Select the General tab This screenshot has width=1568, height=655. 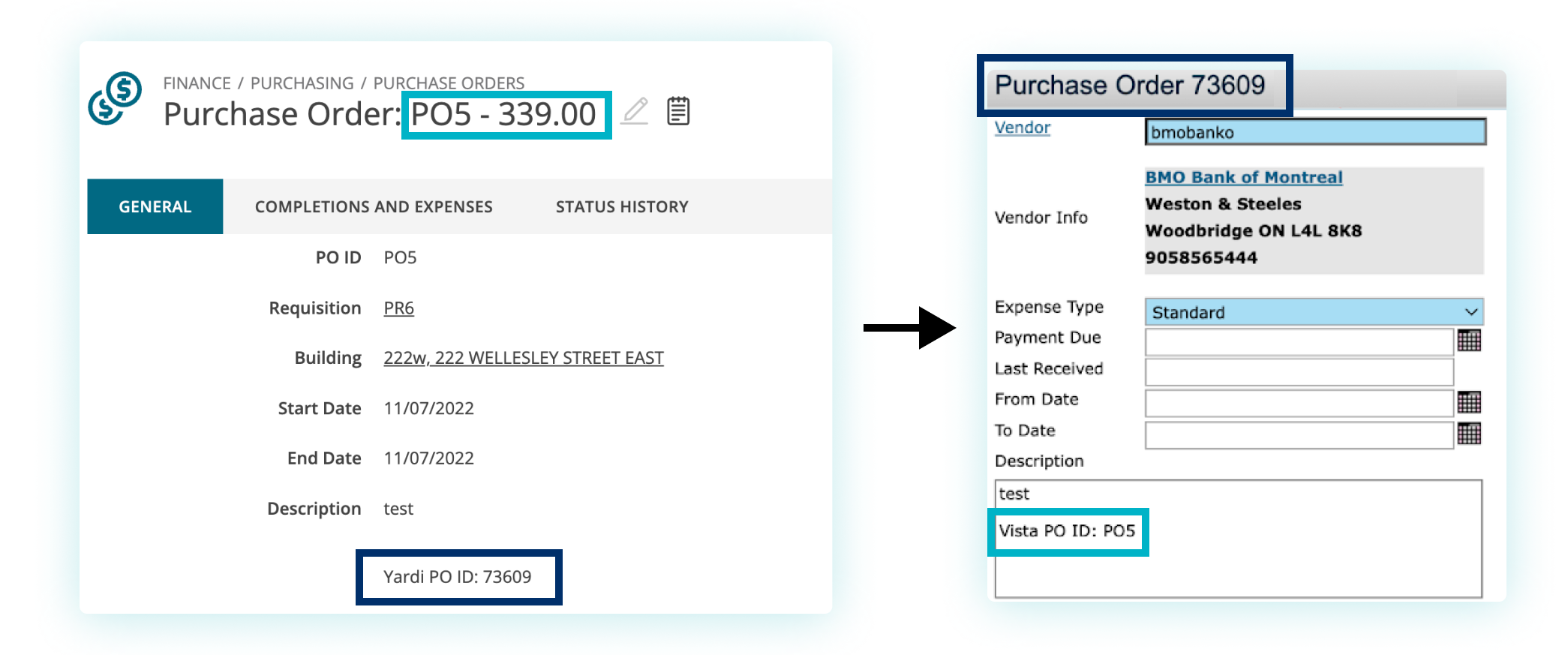point(155,206)
